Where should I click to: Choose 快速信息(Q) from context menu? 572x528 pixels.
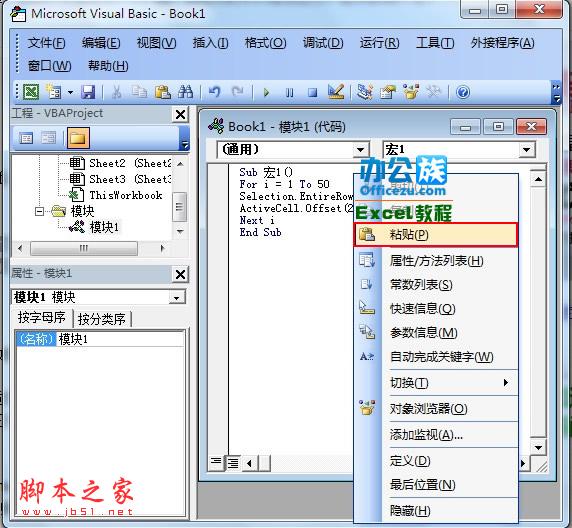pos(436,309)
